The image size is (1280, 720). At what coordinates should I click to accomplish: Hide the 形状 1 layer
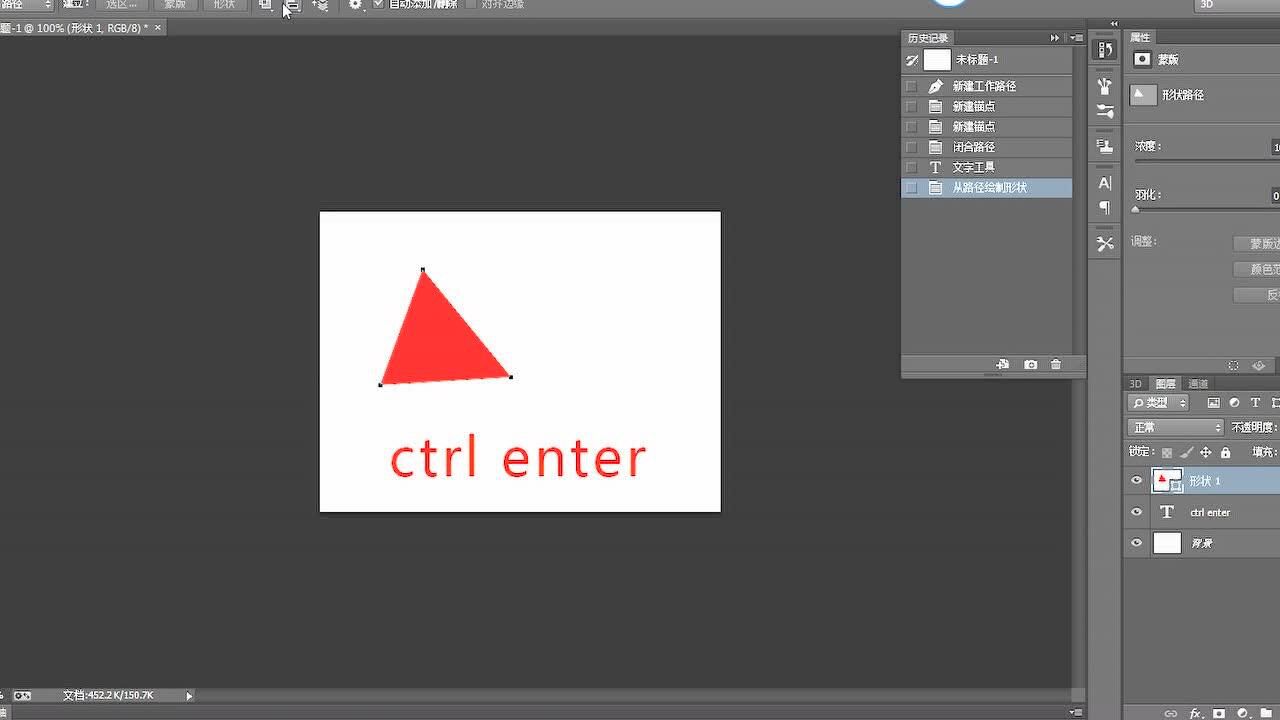click(x=1136, y=481)
